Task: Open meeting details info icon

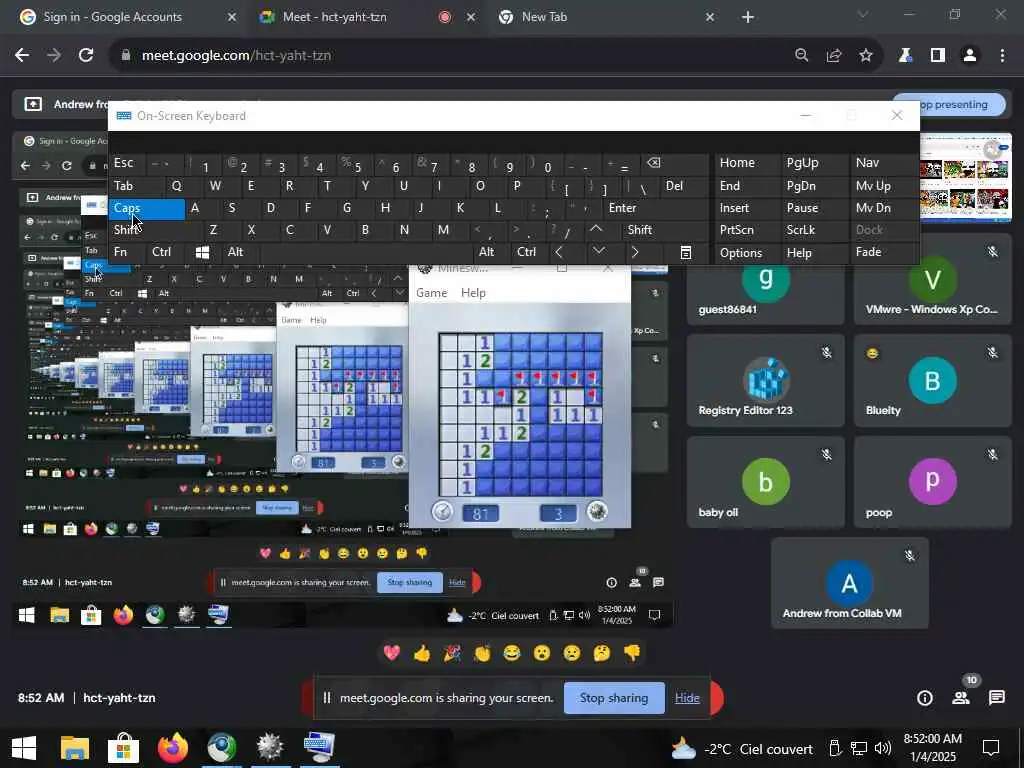Action: (x=925, y=697)
